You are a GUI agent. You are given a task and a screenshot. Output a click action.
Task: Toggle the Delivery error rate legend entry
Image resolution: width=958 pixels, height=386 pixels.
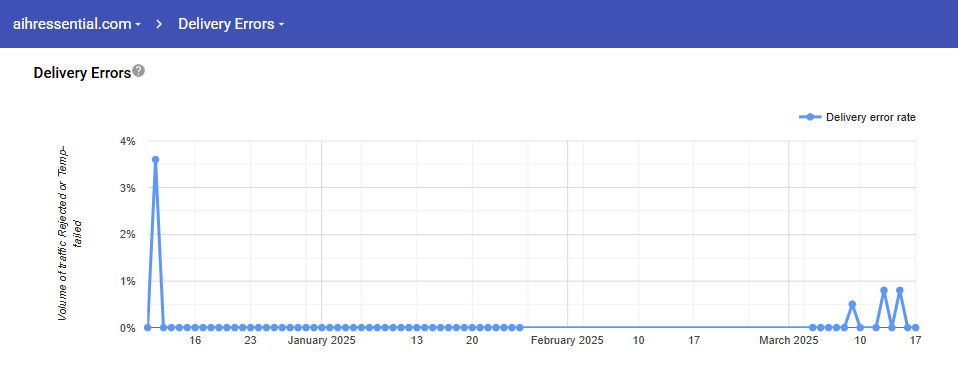[x=857, y=117]
